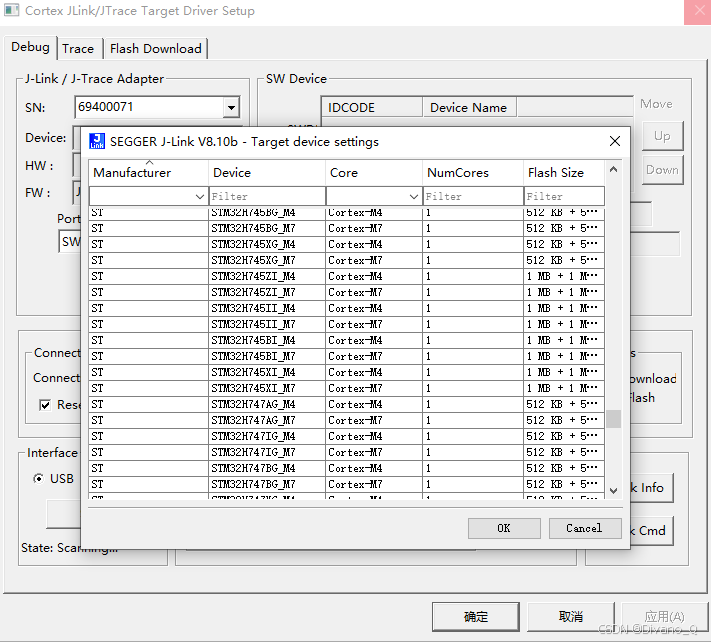Viewport: 711px width, 642px height.
Task: Click Cortex-M7 cell of STM32H747BG_M7 row
Action: click(374, 485)
